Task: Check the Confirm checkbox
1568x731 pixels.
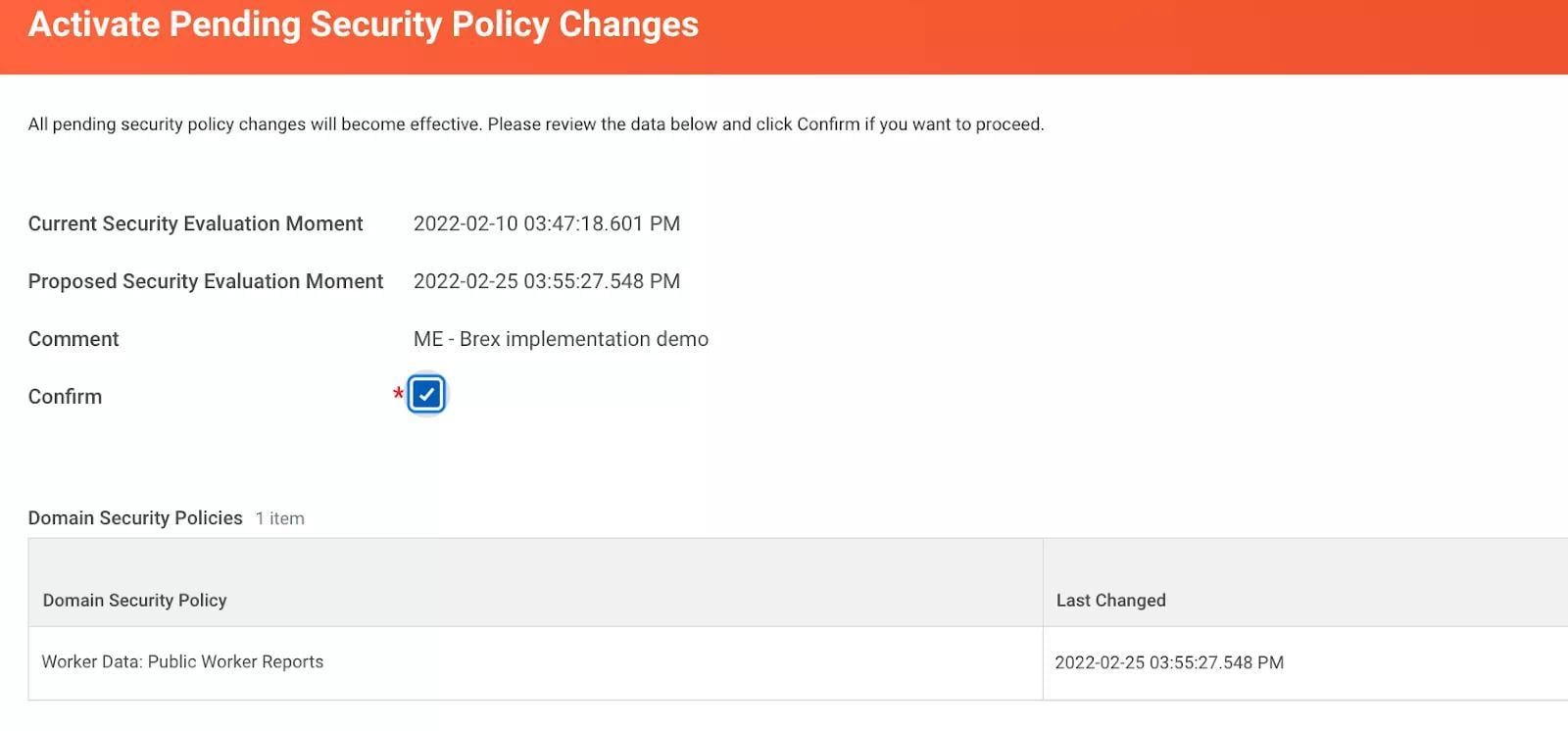Action: click(x=426, y=395)
